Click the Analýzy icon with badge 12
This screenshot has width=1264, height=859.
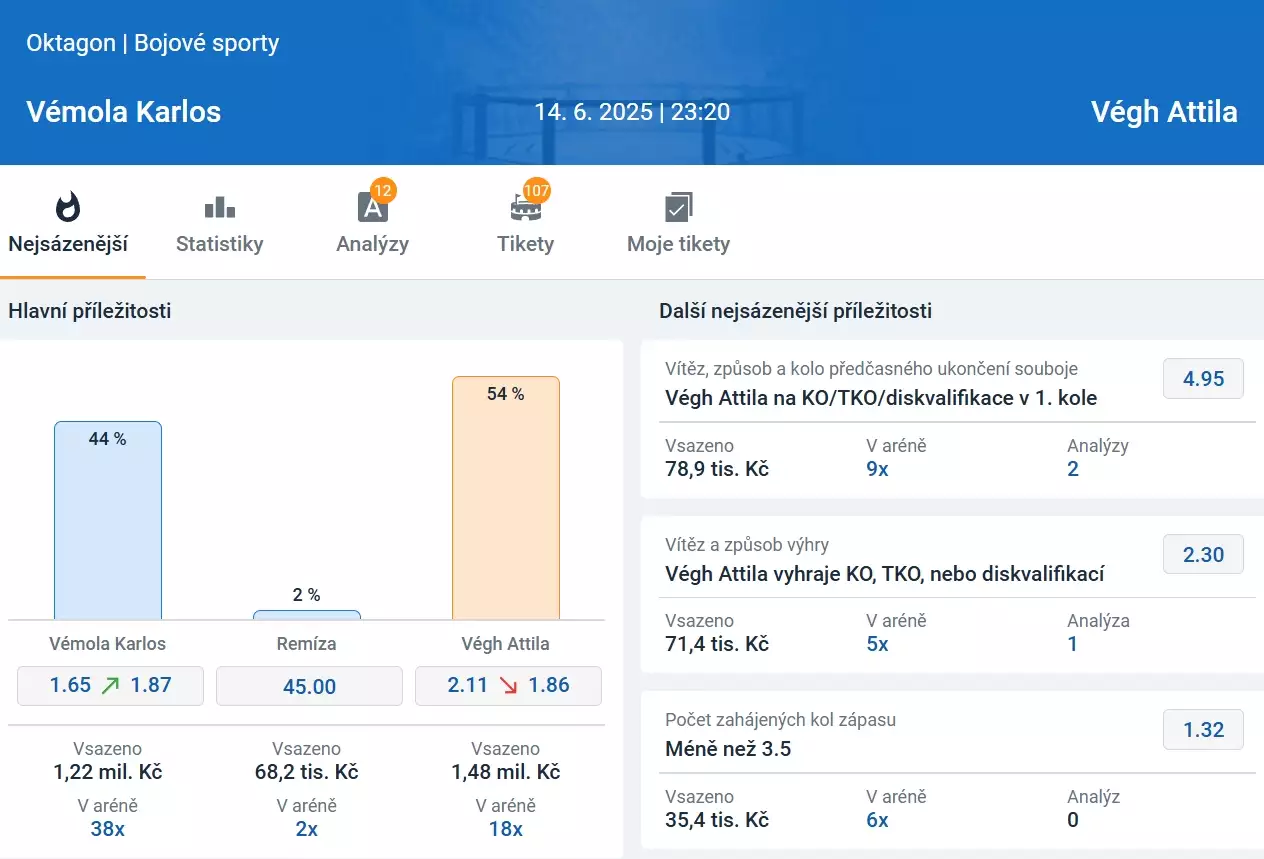click(x=372, y=207)
